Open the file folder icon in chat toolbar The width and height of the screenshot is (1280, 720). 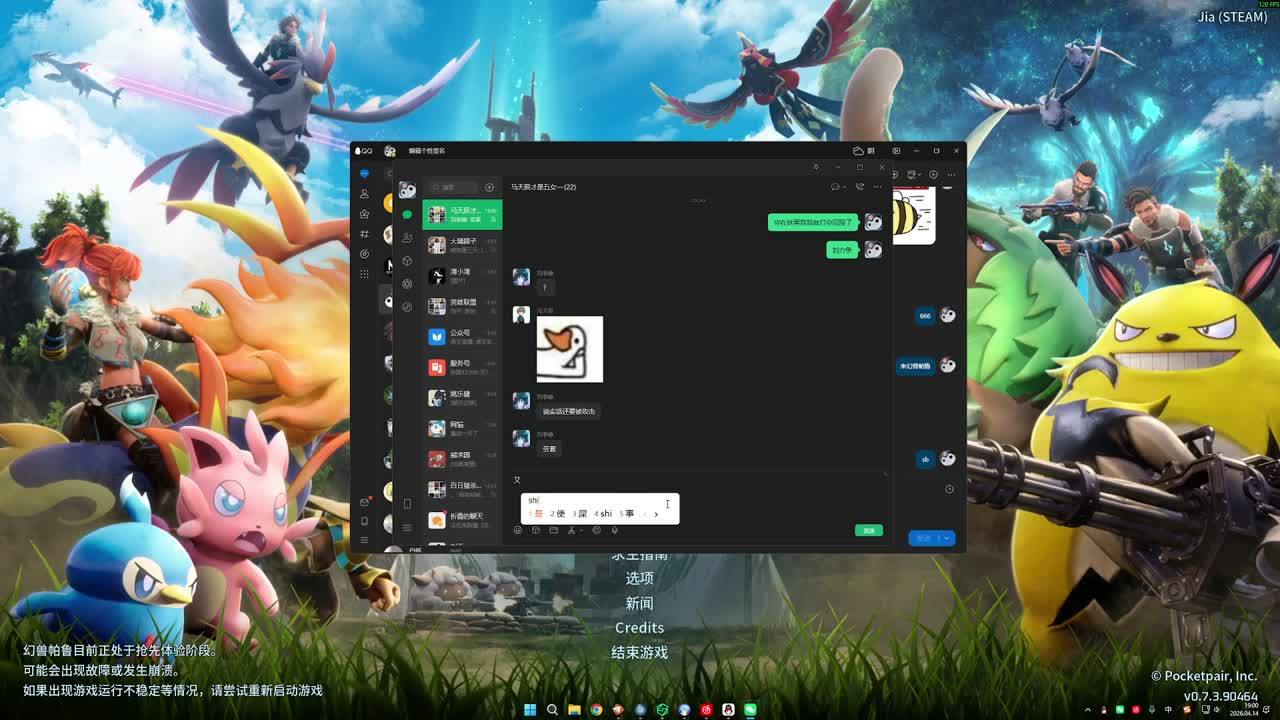(x=553, y=530)
